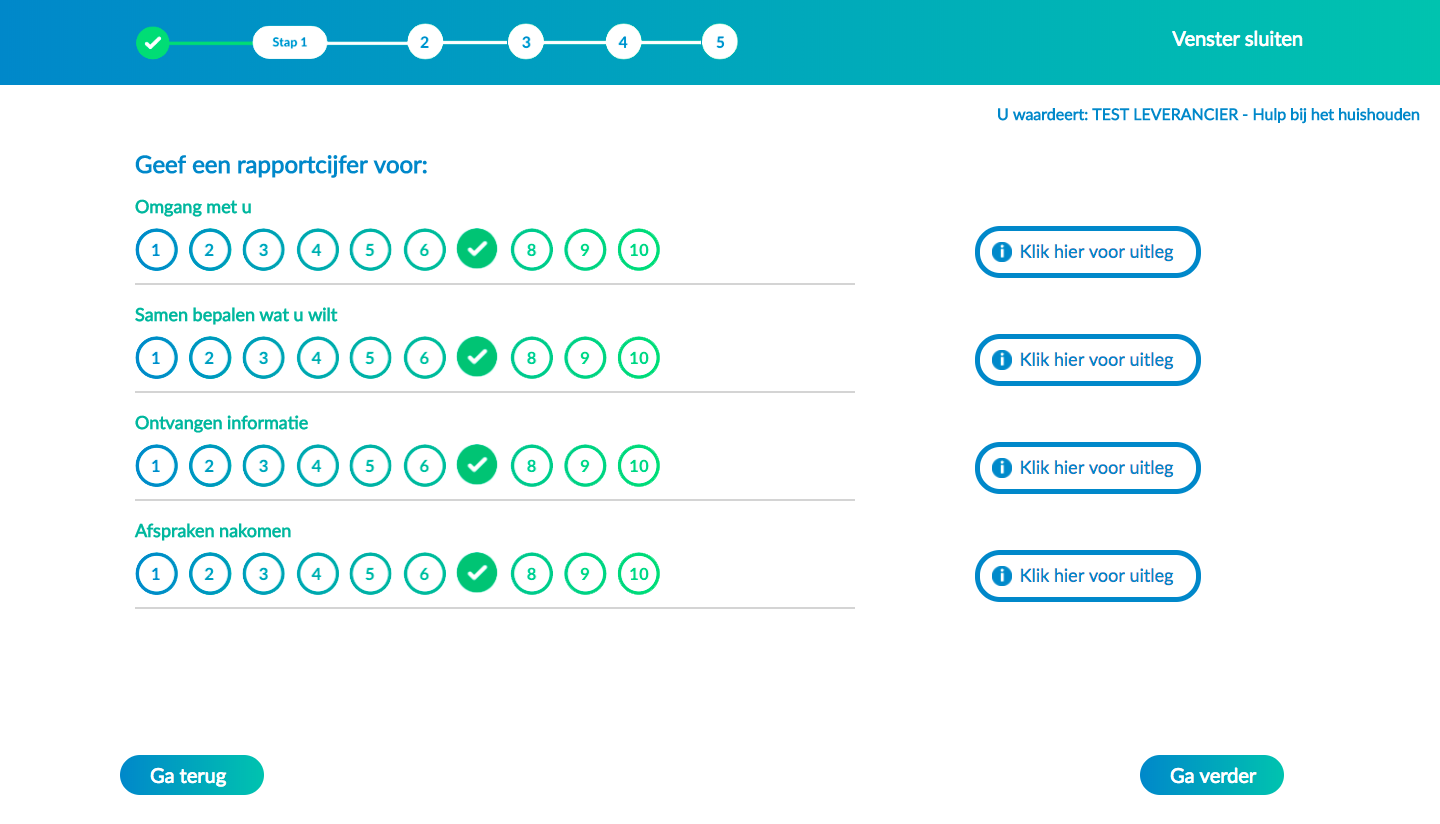This screenshot has width=1440, height=824.
Task: Go to step 3 in progress bar
Action: (525, 42)
